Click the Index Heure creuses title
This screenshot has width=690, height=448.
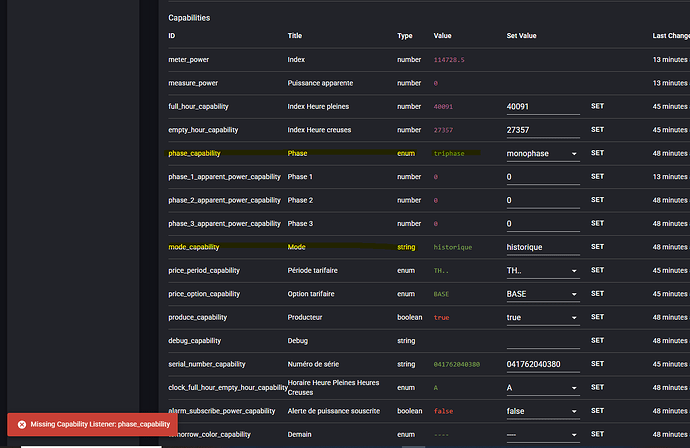[319, 130]
